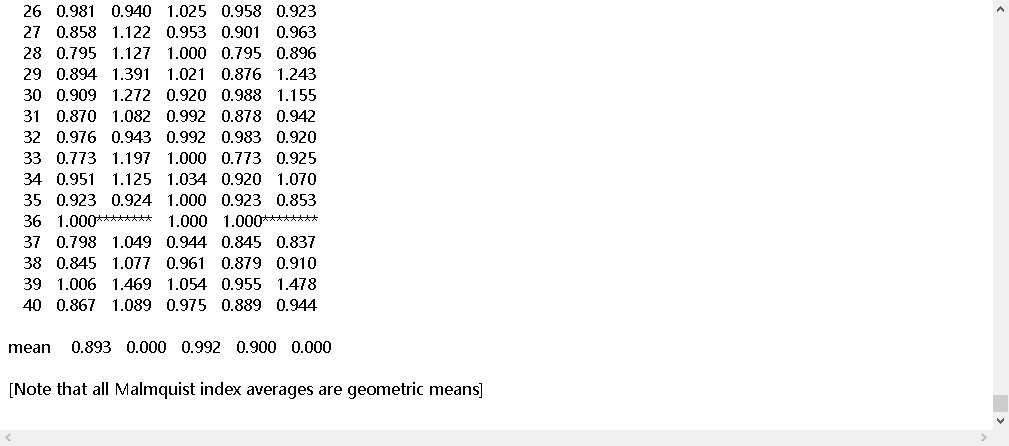Click value 1.034 in row 34
Screen dimensions: 1009x446
click(x=187, y=179)
